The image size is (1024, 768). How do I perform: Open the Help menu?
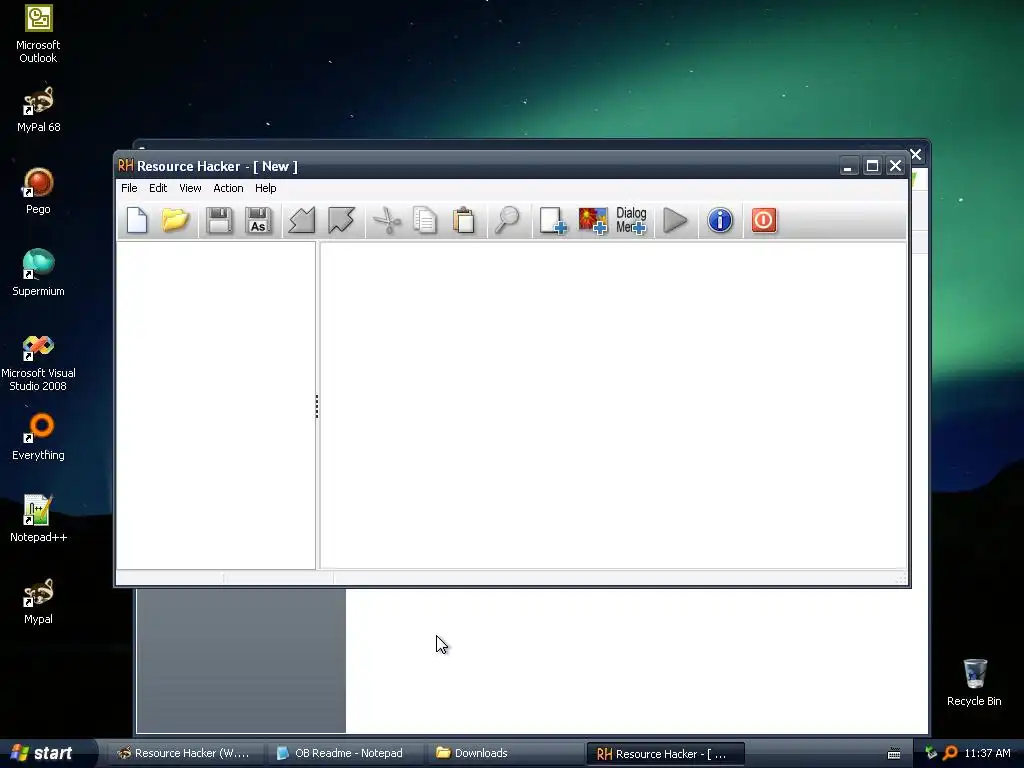[266, 188]
